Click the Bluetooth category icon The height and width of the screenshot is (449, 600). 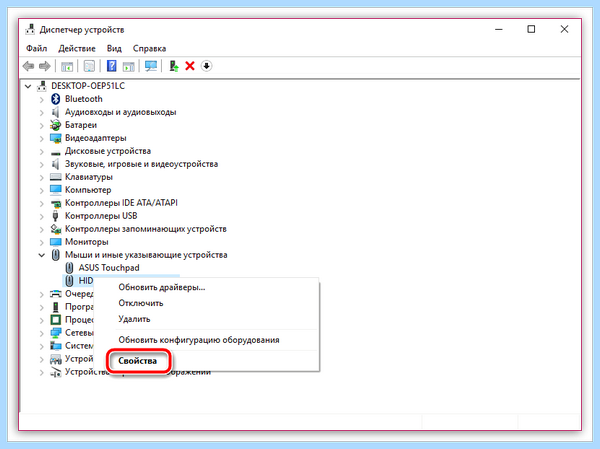[x=56, y=99]
